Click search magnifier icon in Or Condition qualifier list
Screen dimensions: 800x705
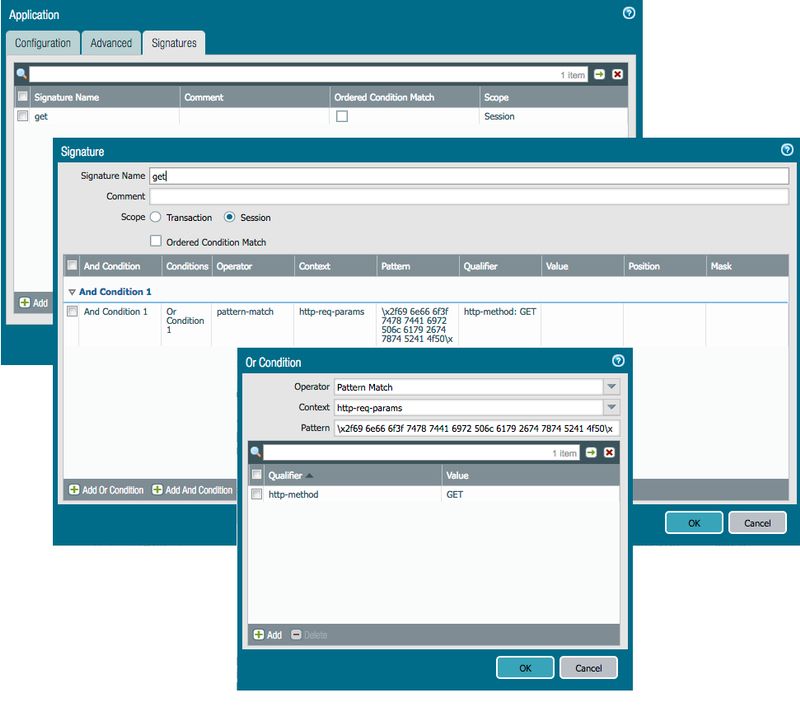[256, 452]
